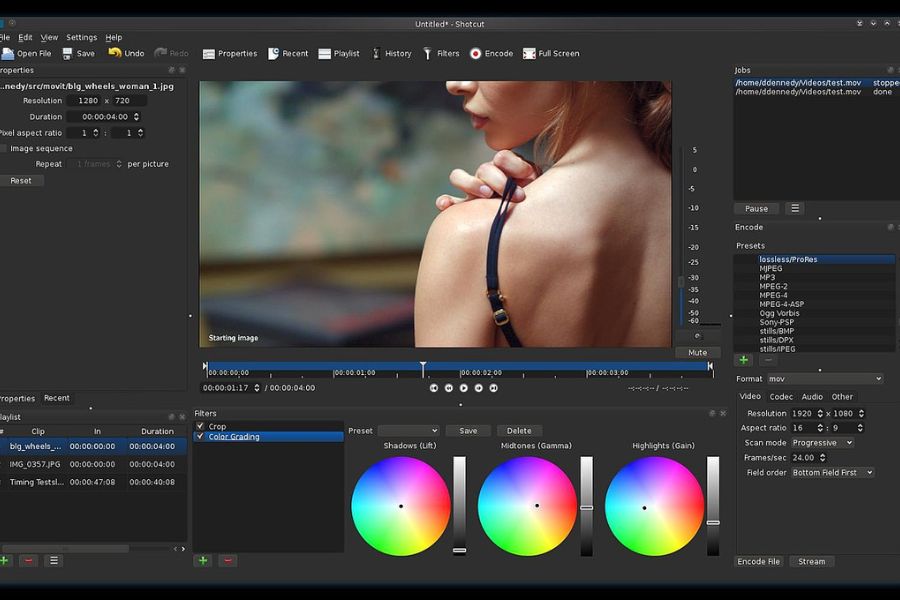900x600 pixels.
Task: Click the Pause button in Jobs
Action: (x=757, y=208)
